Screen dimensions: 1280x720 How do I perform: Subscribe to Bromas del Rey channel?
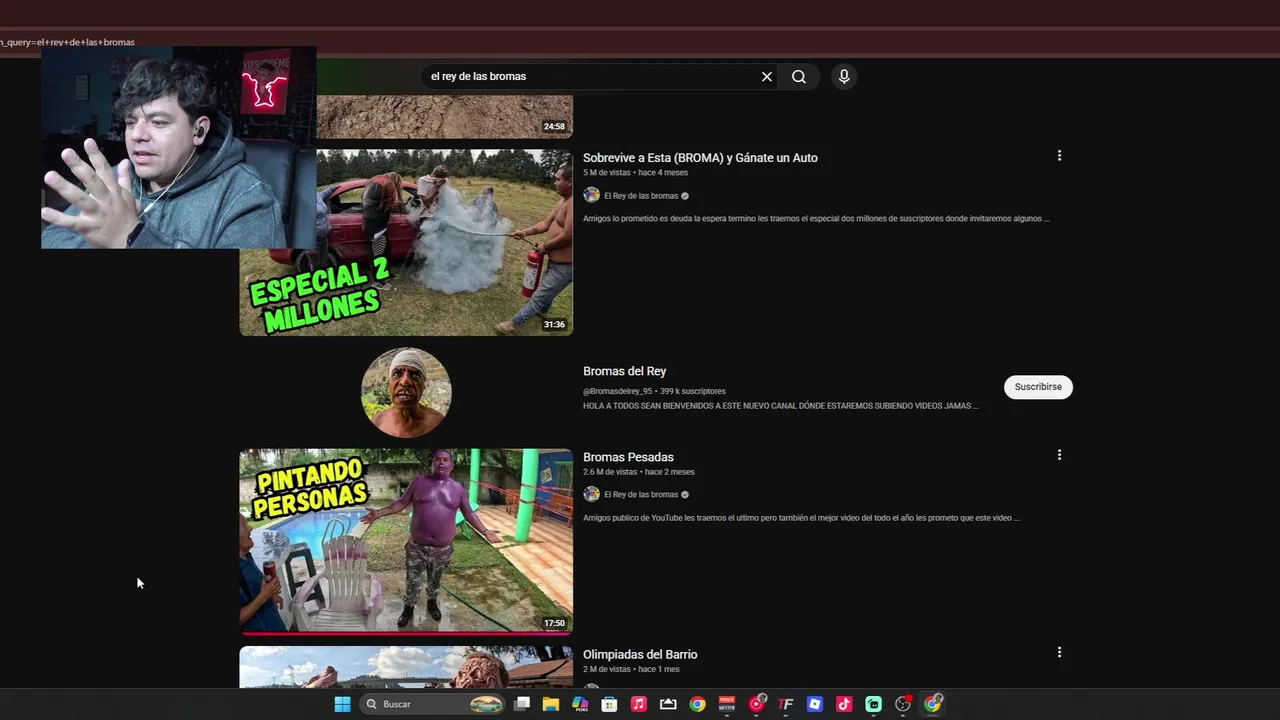(x=1038, y=387)
